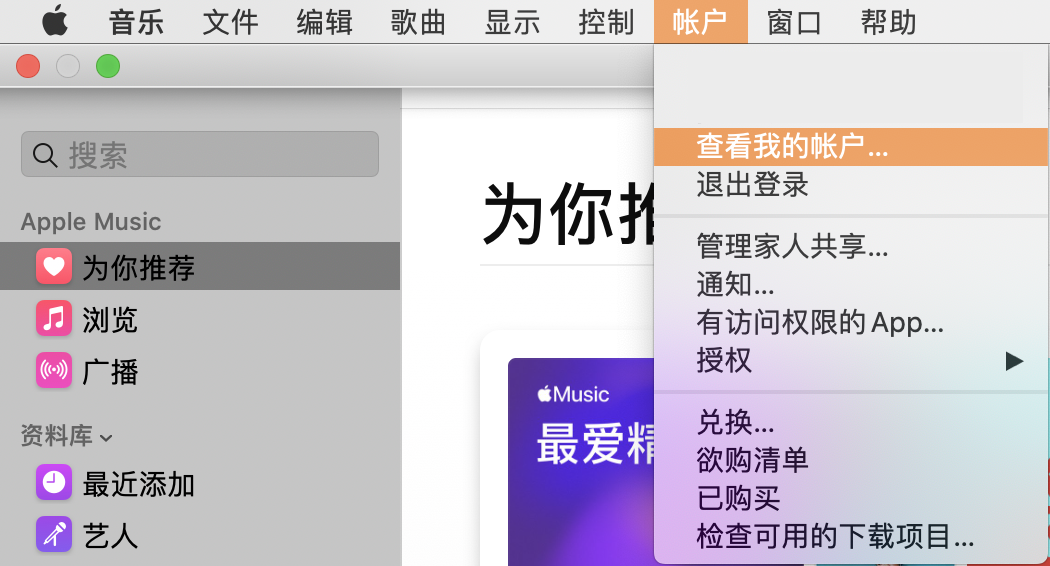
Task: Choose 查看我的帐户… from the menu
Action: click(851, 147)
